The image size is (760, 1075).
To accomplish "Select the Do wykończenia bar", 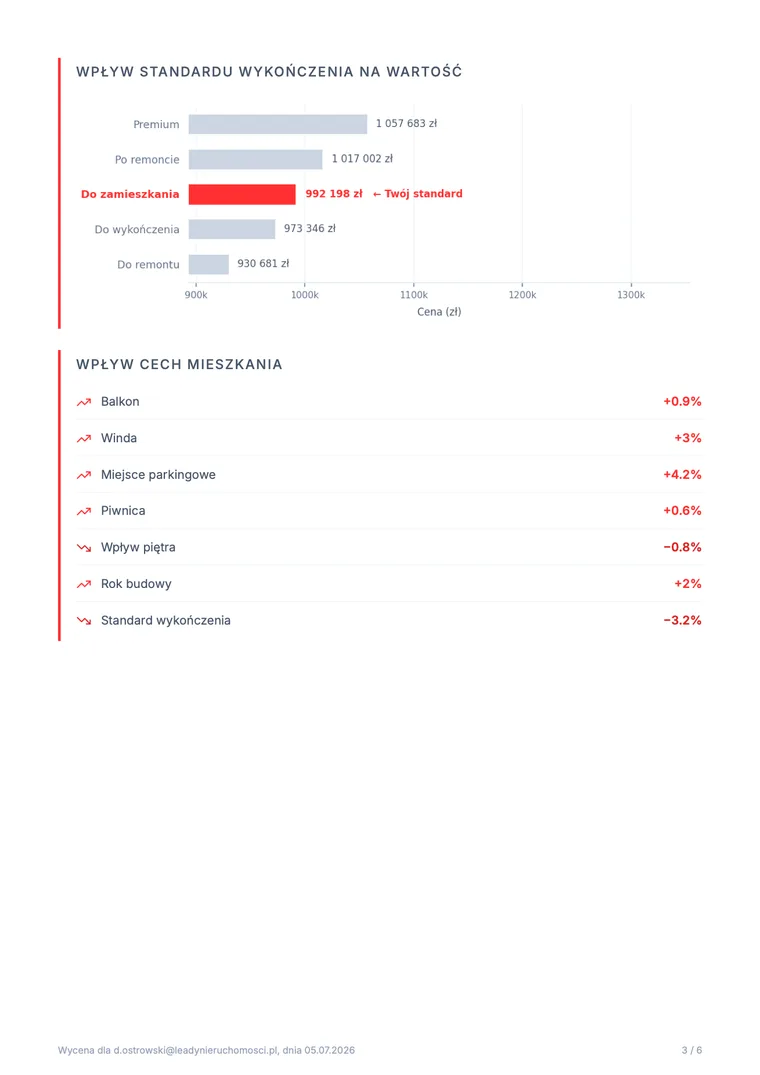I will click(232, 229).
